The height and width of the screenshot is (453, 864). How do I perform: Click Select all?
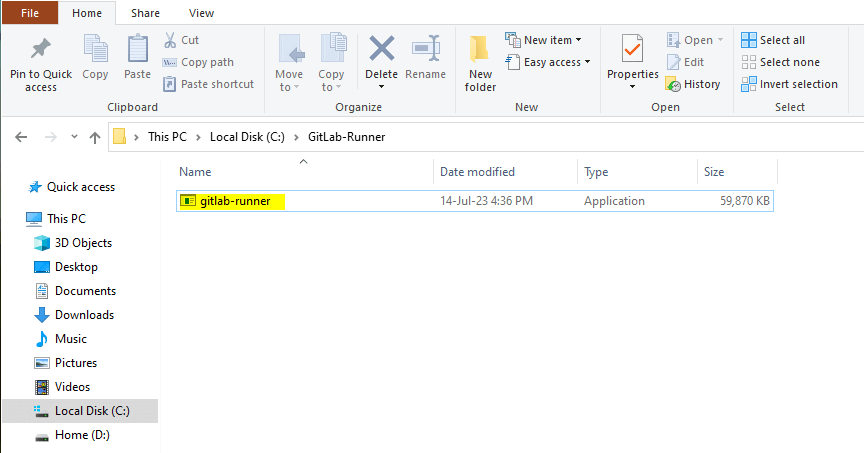(773, 40)
